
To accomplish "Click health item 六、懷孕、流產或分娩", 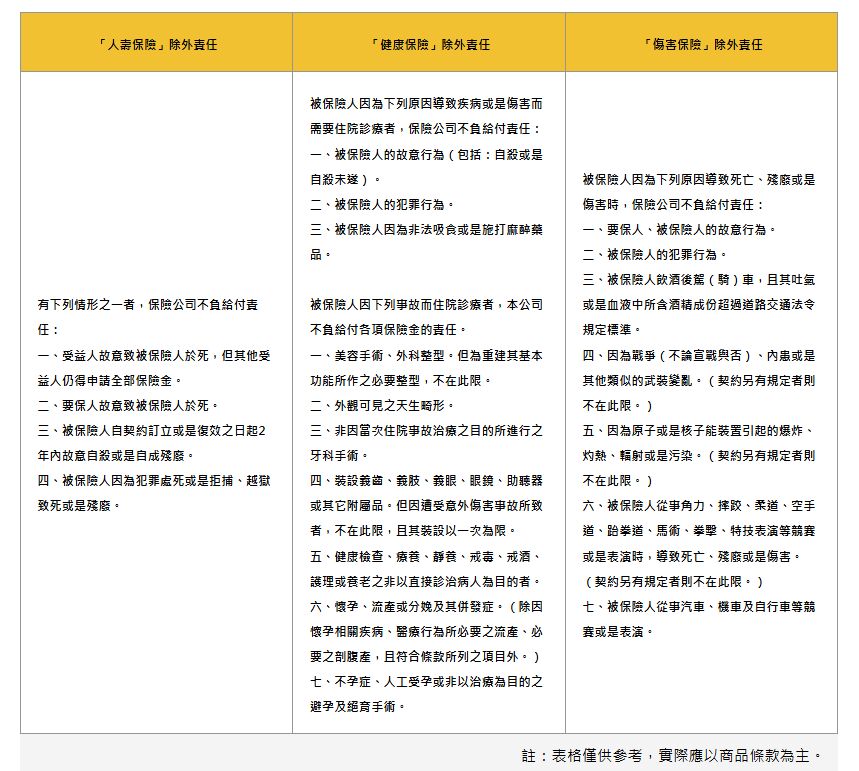I will [x=426, y=605].
